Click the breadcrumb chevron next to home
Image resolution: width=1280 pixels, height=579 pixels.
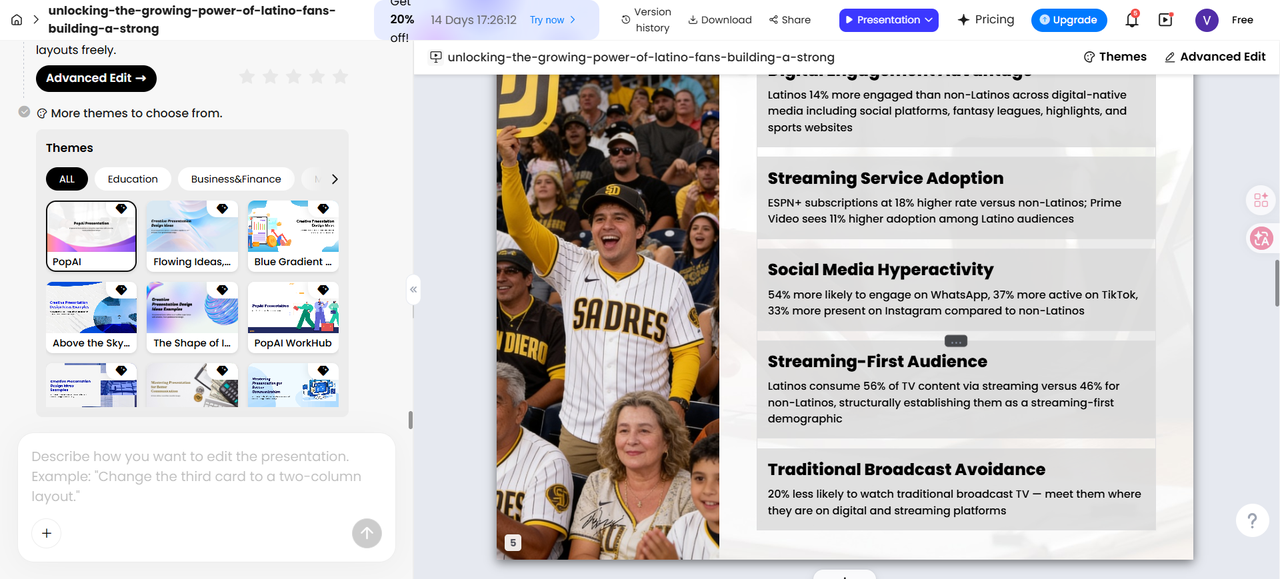(x=36, y=20)
